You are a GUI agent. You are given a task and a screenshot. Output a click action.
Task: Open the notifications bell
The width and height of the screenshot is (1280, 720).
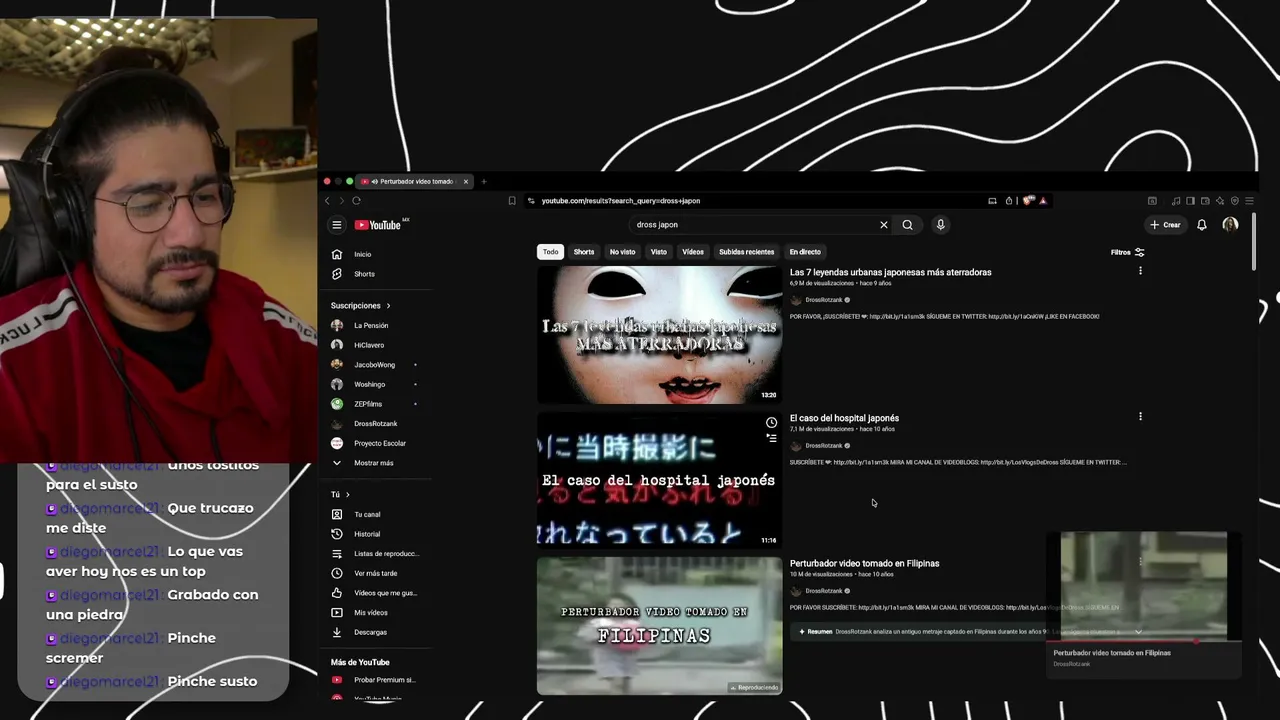pos(1202,225)
